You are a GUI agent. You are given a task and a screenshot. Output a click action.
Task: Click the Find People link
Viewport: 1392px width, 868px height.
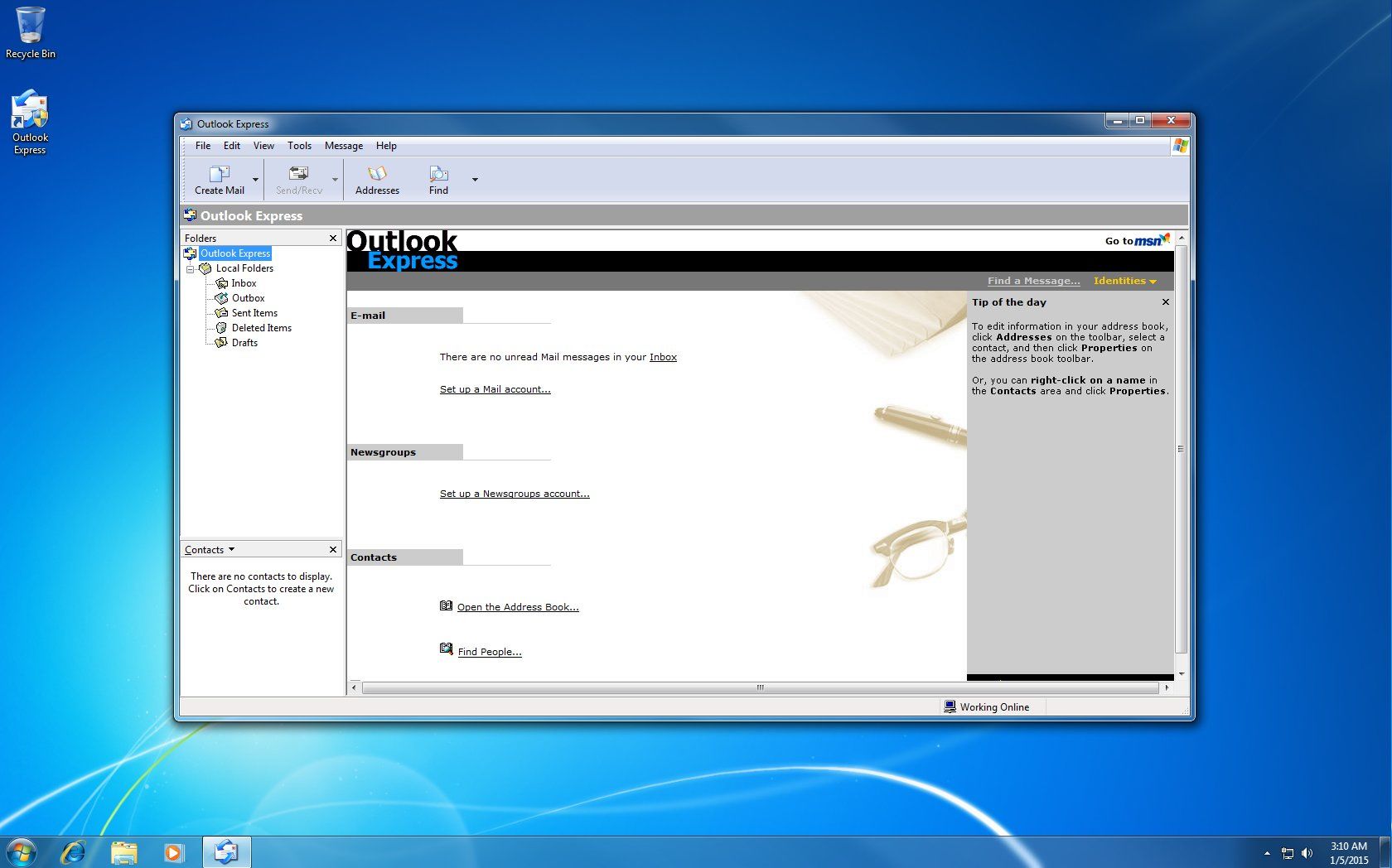point(490,652)
